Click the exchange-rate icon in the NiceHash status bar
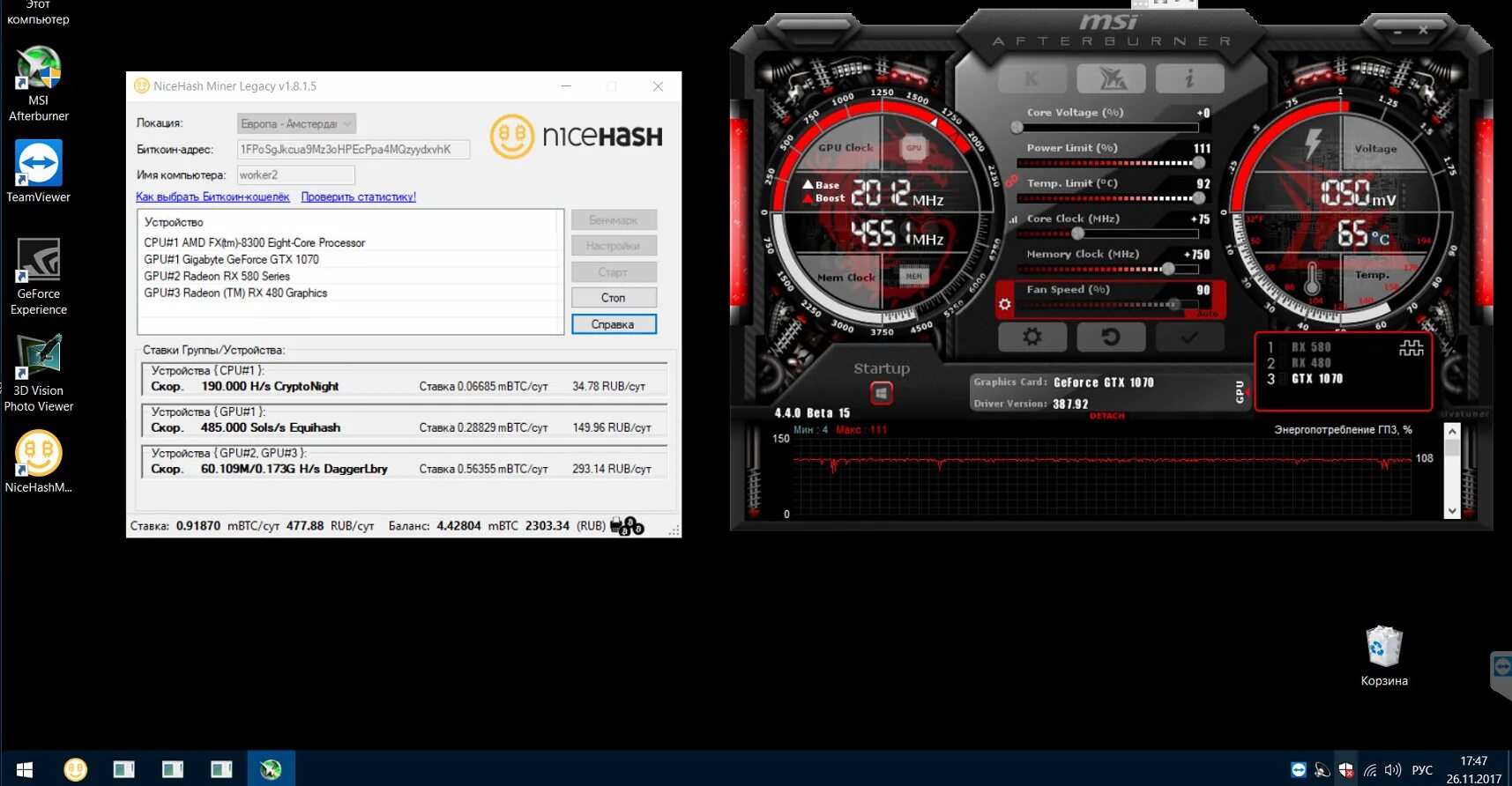Viewport: 1512px width, 786px height. (627, 526)
